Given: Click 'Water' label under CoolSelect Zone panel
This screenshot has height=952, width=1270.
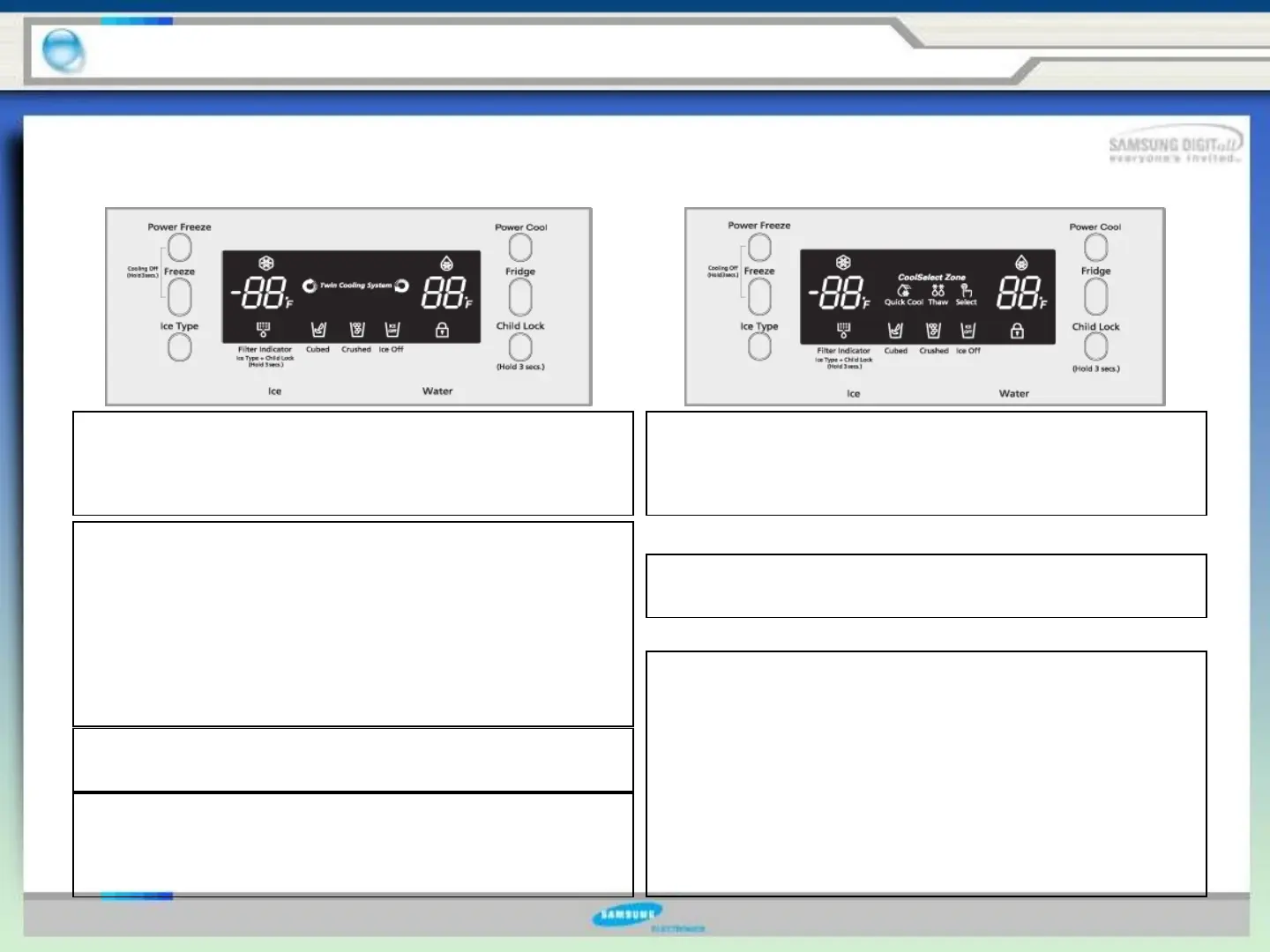Looking at the screenshot, I should point(1014,394).
